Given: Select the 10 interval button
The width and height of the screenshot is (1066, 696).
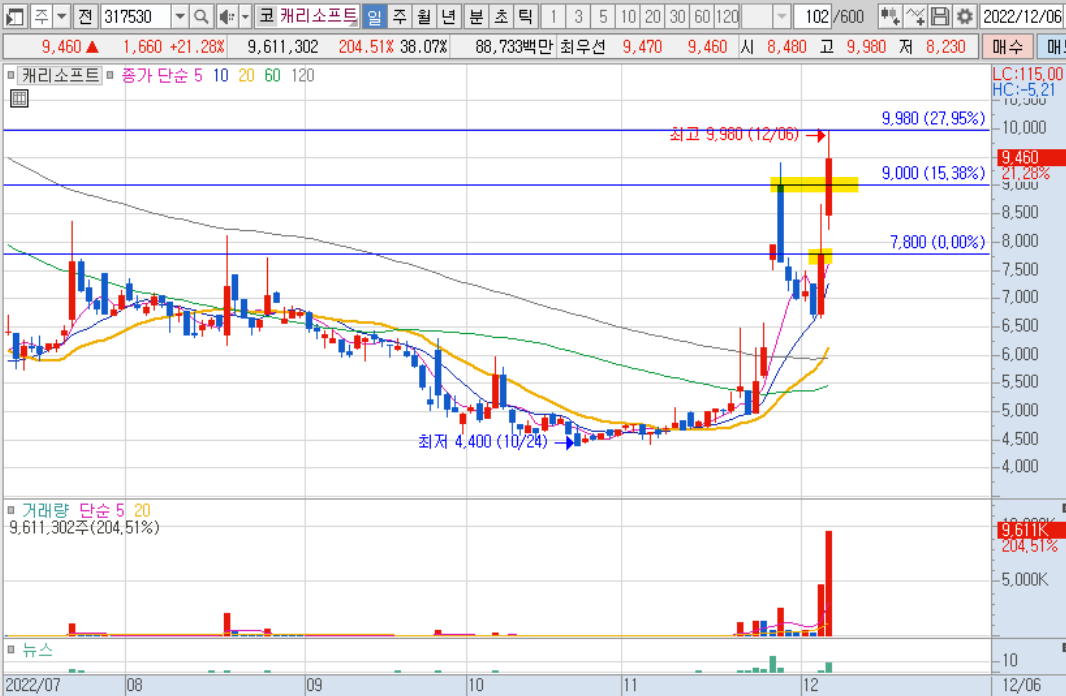Looking at the screenshot, I should coord(627,16).
